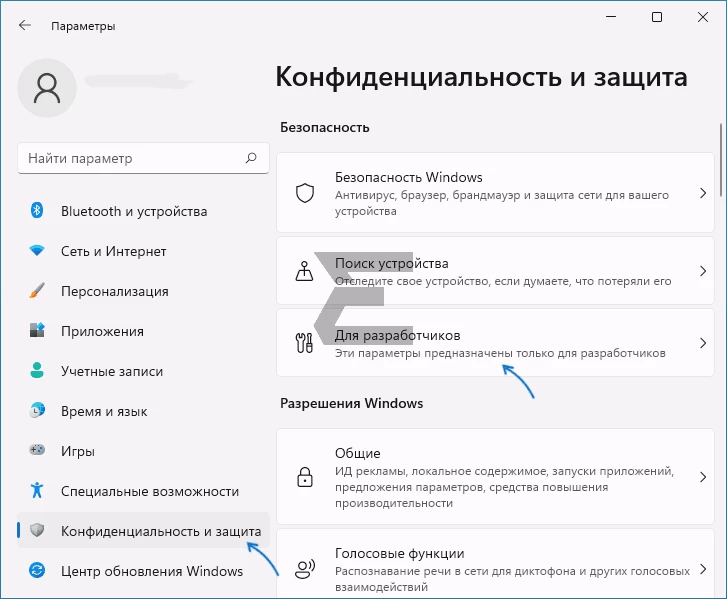Click the Windows Update sync icon
727x599 pixels.
pos(37,570)
